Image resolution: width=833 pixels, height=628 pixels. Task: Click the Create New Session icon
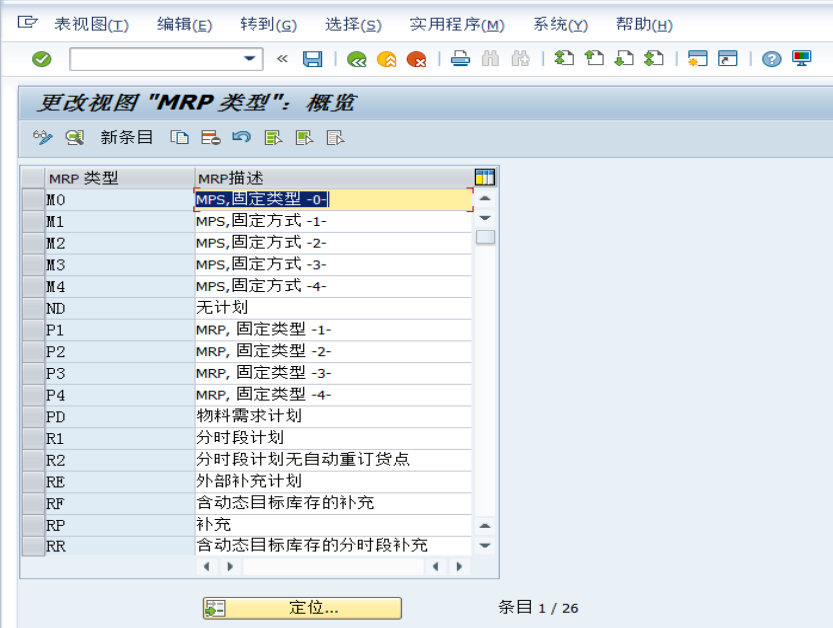click(697, 58)
